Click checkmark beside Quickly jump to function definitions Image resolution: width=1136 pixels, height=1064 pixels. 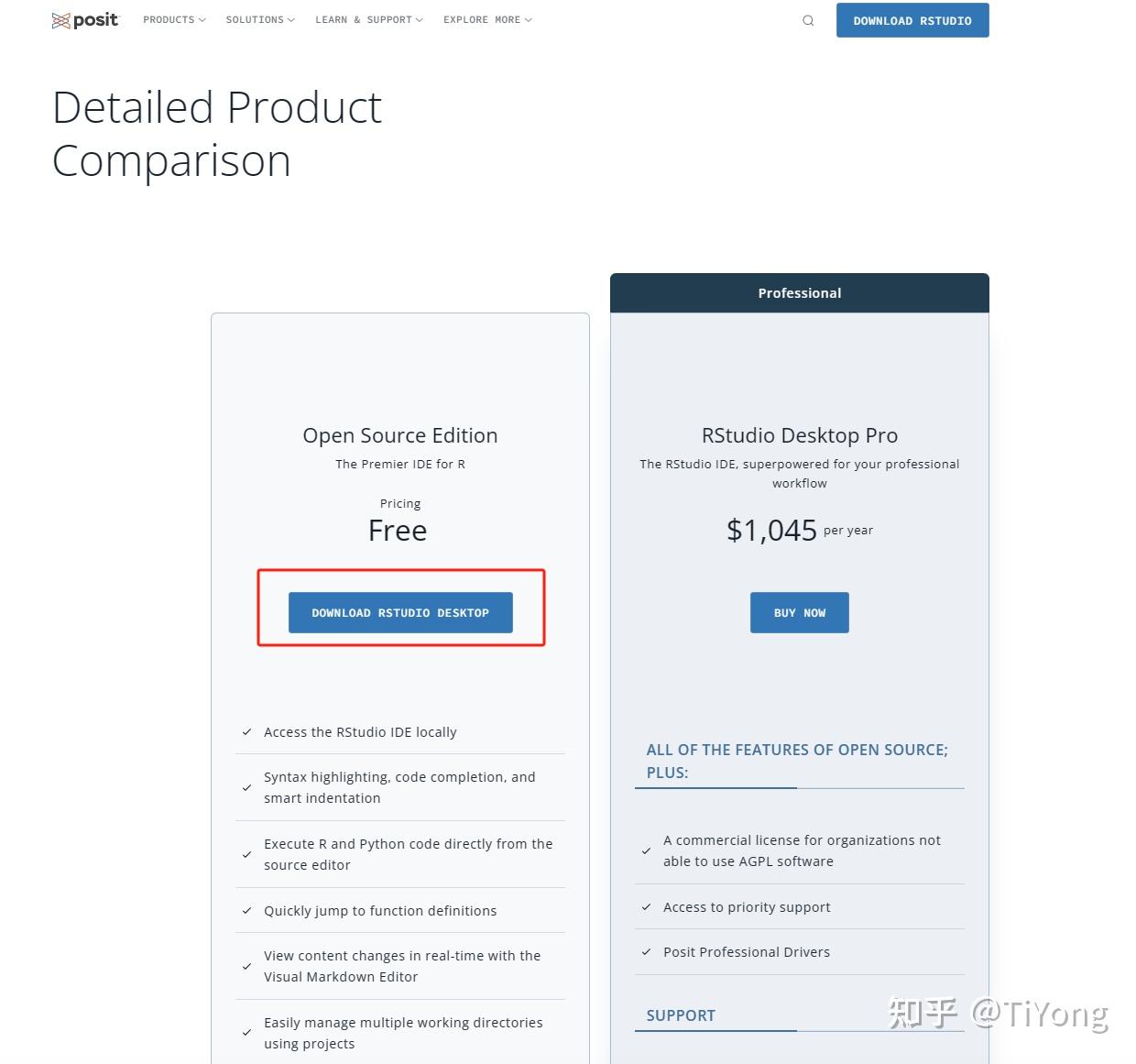coord(246,911)
